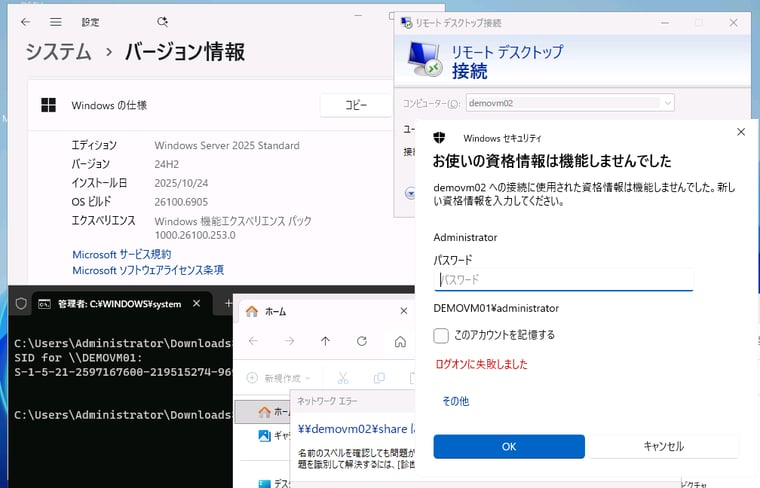The width and height of the screenshot is (760, 488).
Task: Click the File Explorer up arrow
Action: [326, 341]
